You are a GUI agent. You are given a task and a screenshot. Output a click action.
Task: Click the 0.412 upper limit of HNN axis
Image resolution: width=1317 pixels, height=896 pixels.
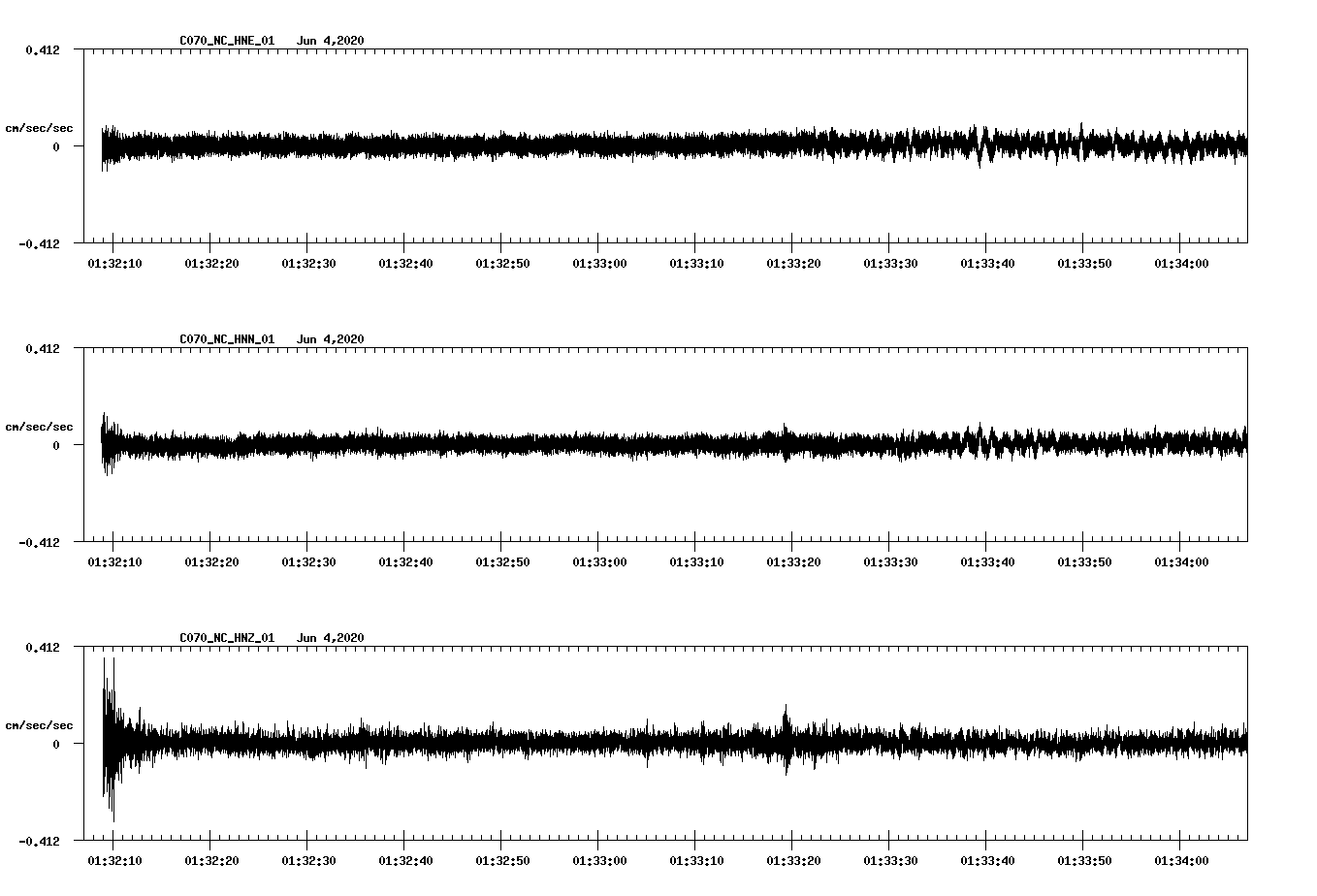click(43, 349)
